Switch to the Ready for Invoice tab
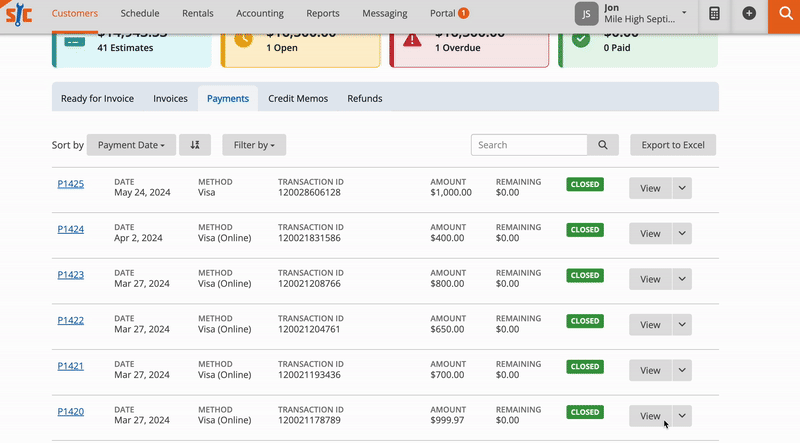800x443 pixels. [x=97, y=99]
